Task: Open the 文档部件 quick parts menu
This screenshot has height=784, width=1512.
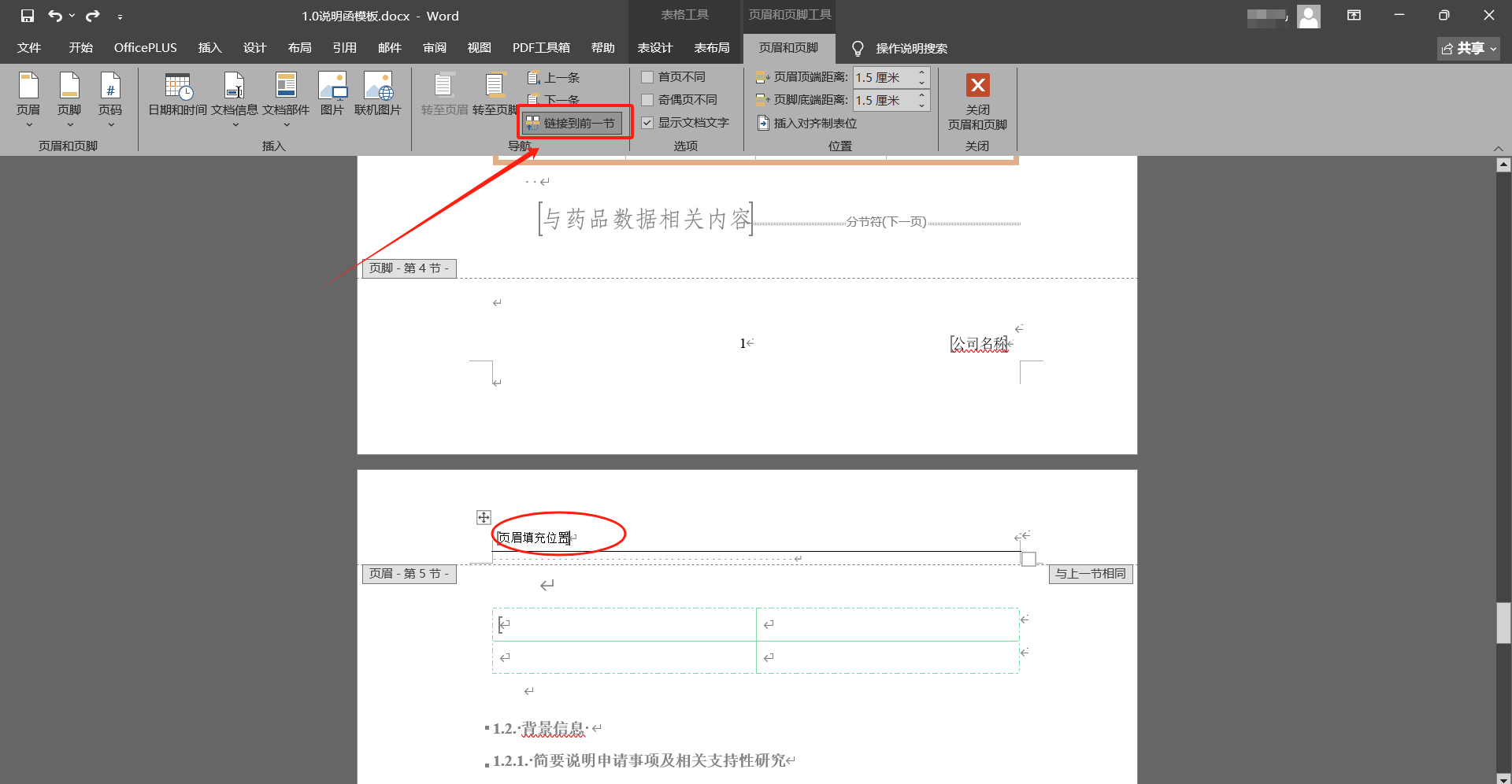Action: pyautogui.click(x=286, y=100)
